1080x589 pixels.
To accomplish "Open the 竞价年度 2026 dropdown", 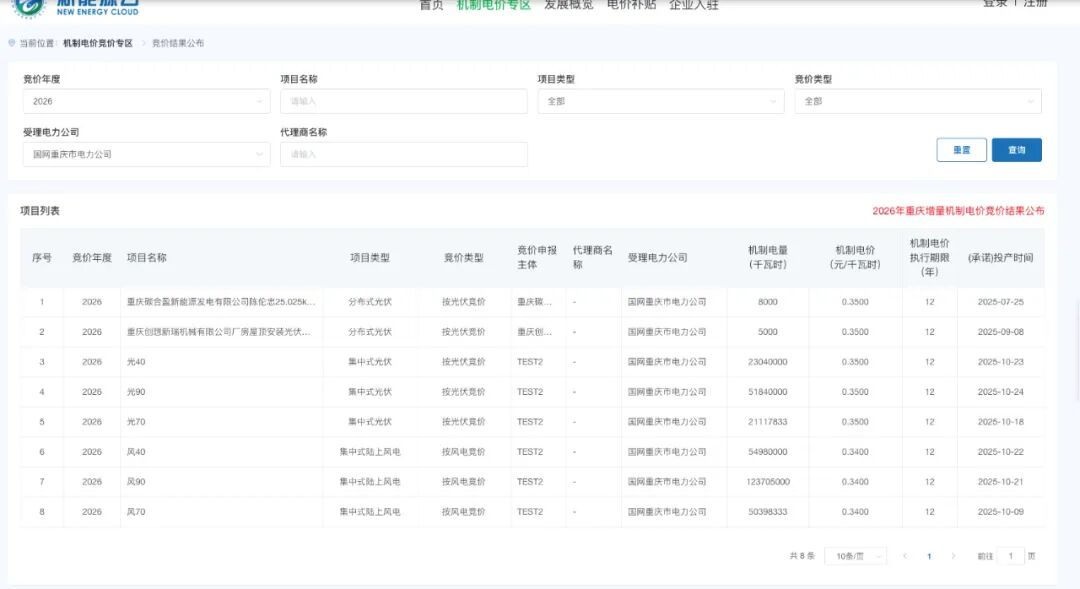I will 146,101.
